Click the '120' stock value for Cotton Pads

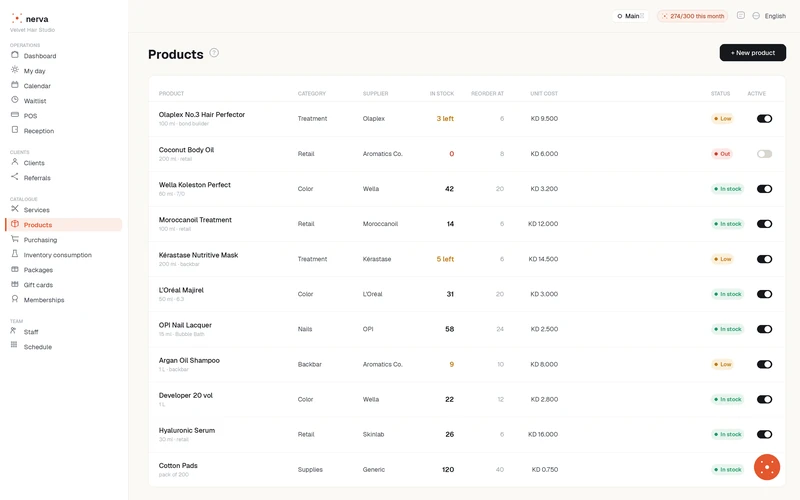click(448, 469)
